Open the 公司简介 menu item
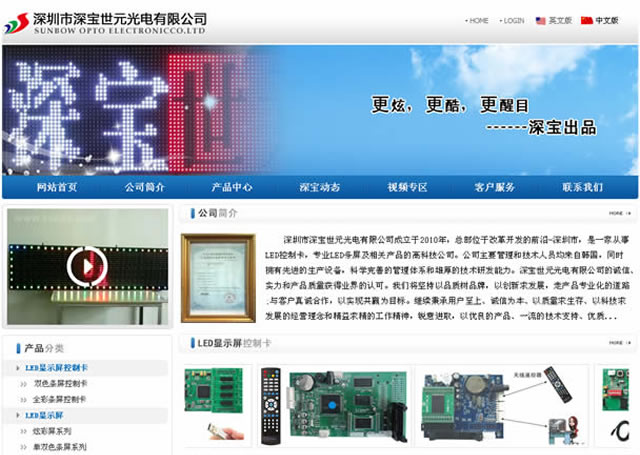This screenshot has height=455, width=640. point(144,187)
